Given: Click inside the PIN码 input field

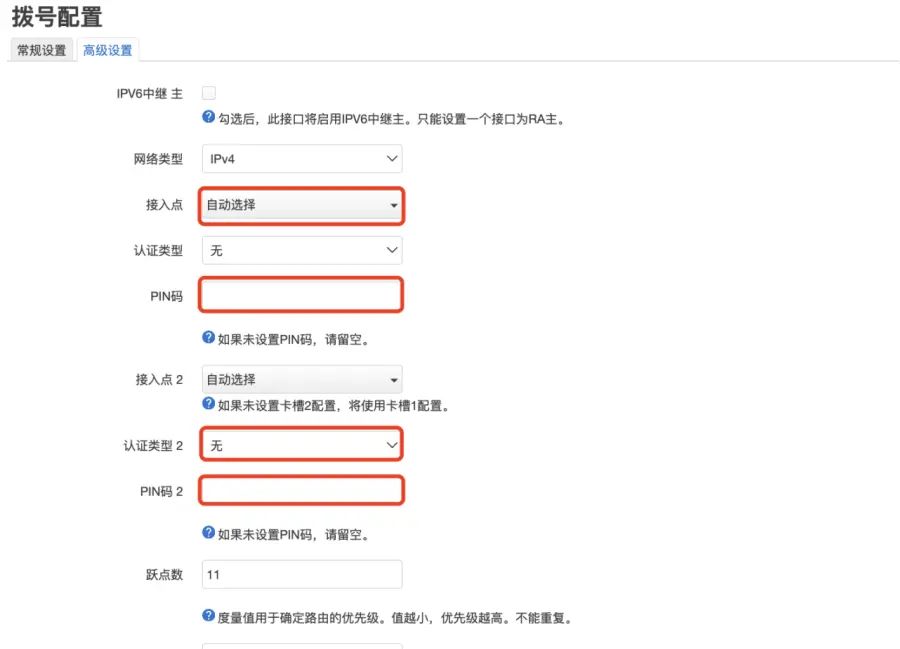Looking at the screenshot, I should tap(302, 294).
